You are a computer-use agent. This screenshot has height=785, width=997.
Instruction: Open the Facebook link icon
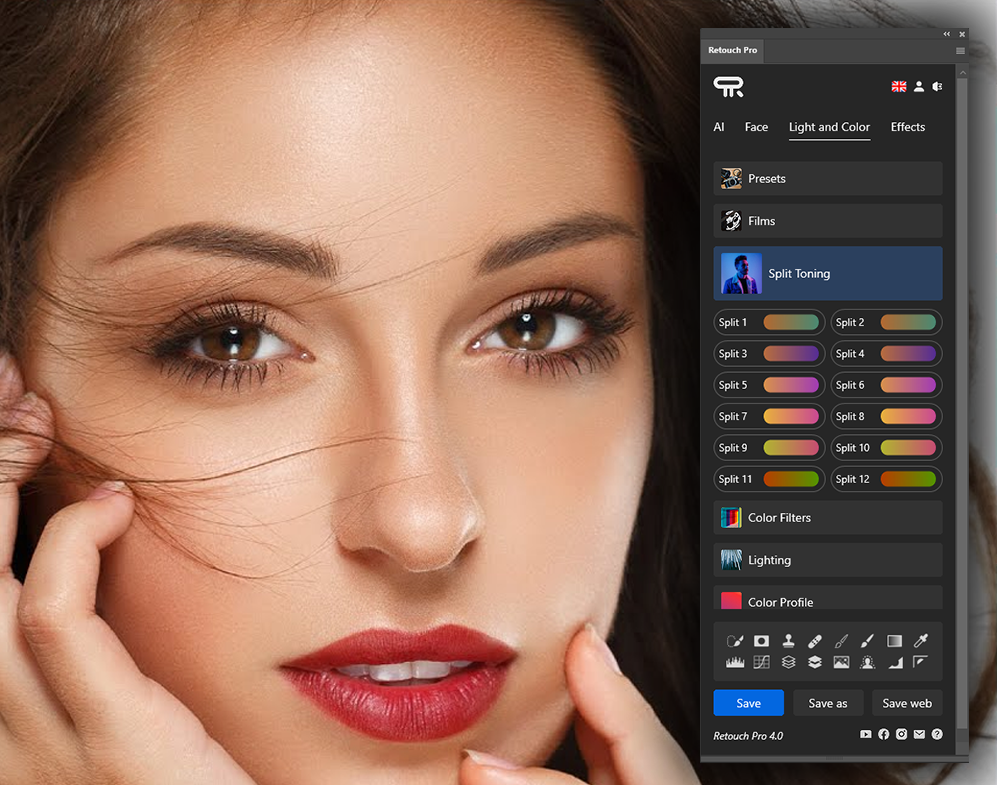coord(883,734)
